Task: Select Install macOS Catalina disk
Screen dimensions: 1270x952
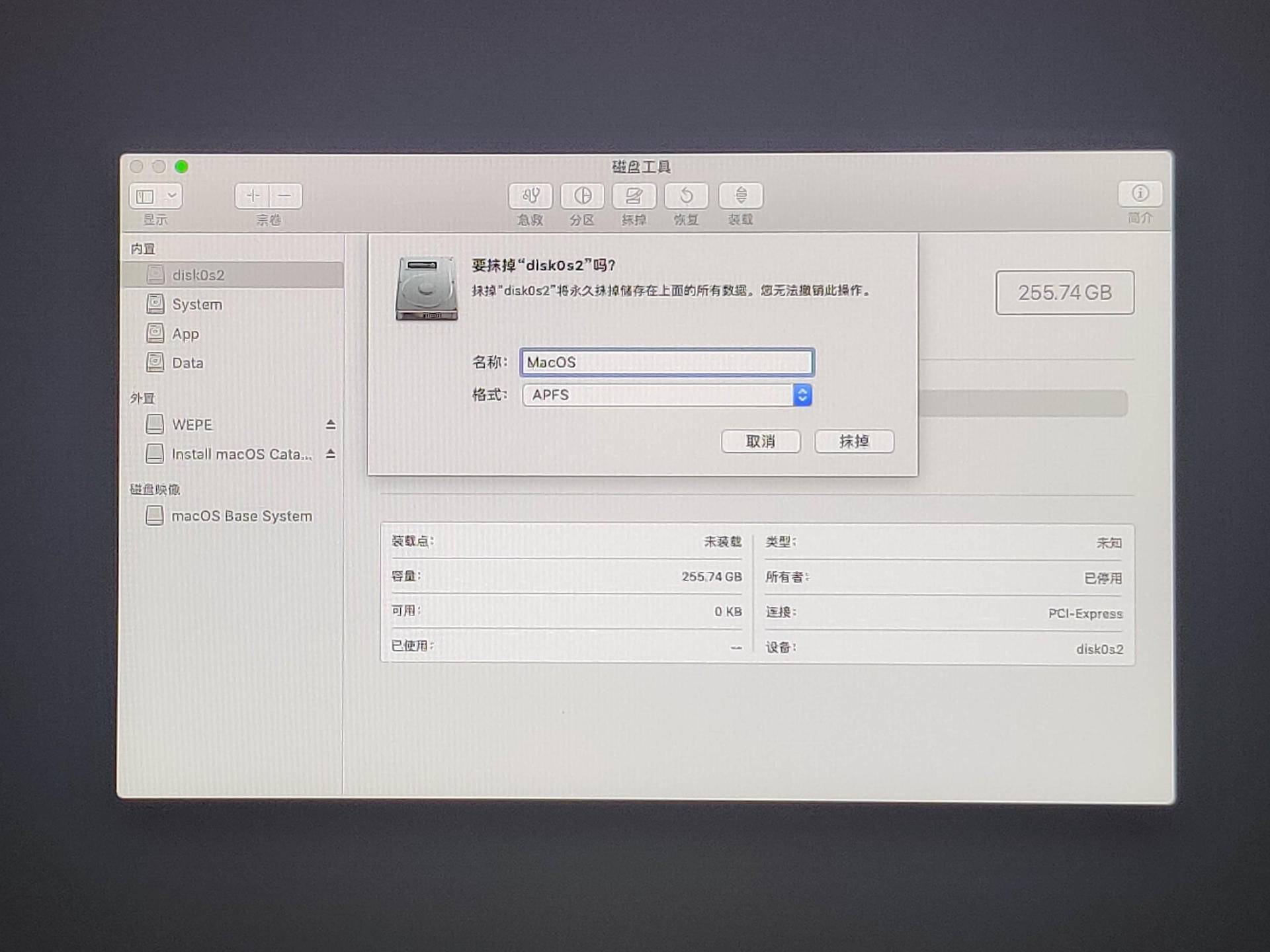Action: pyautogui.click(x=233, y=454)
